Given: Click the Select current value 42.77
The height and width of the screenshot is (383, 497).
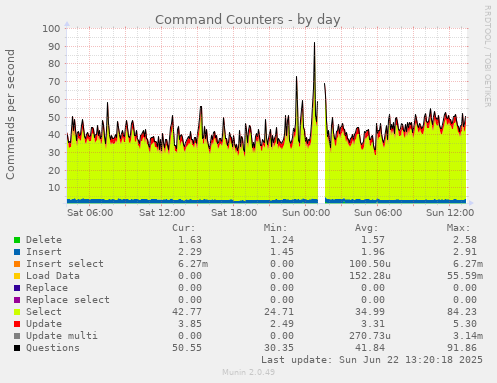Looking at the screenshot, I should (187, 312).
